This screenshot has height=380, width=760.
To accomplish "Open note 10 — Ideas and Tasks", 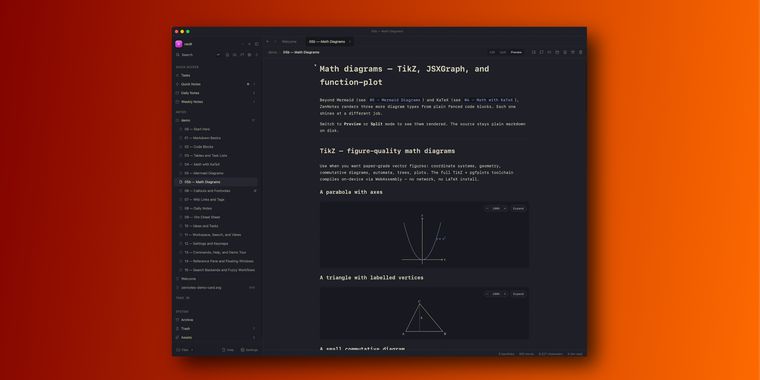I will (217, 226).
